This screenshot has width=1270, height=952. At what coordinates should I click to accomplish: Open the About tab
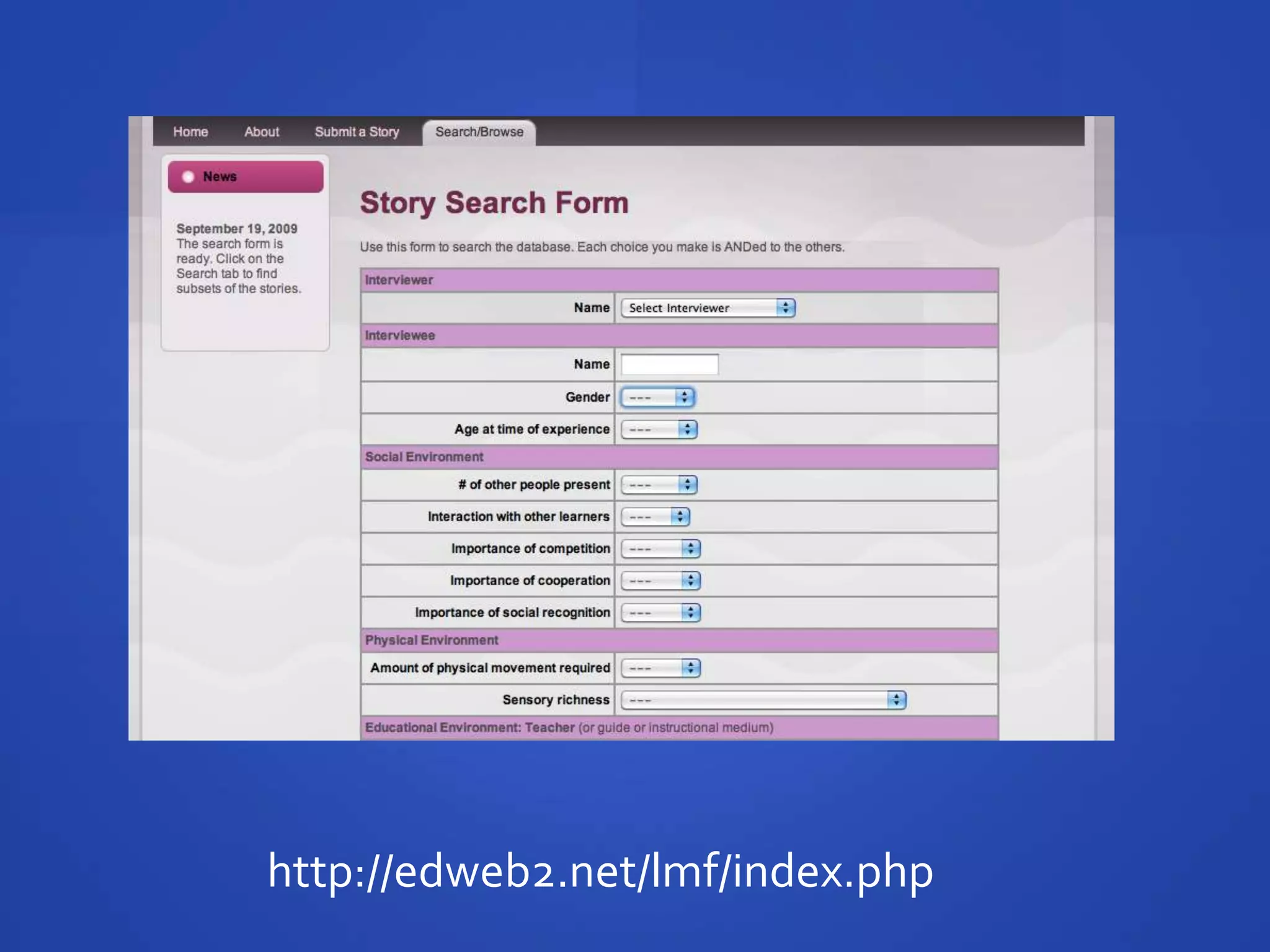pyautogui.click(x=261, y=132)
